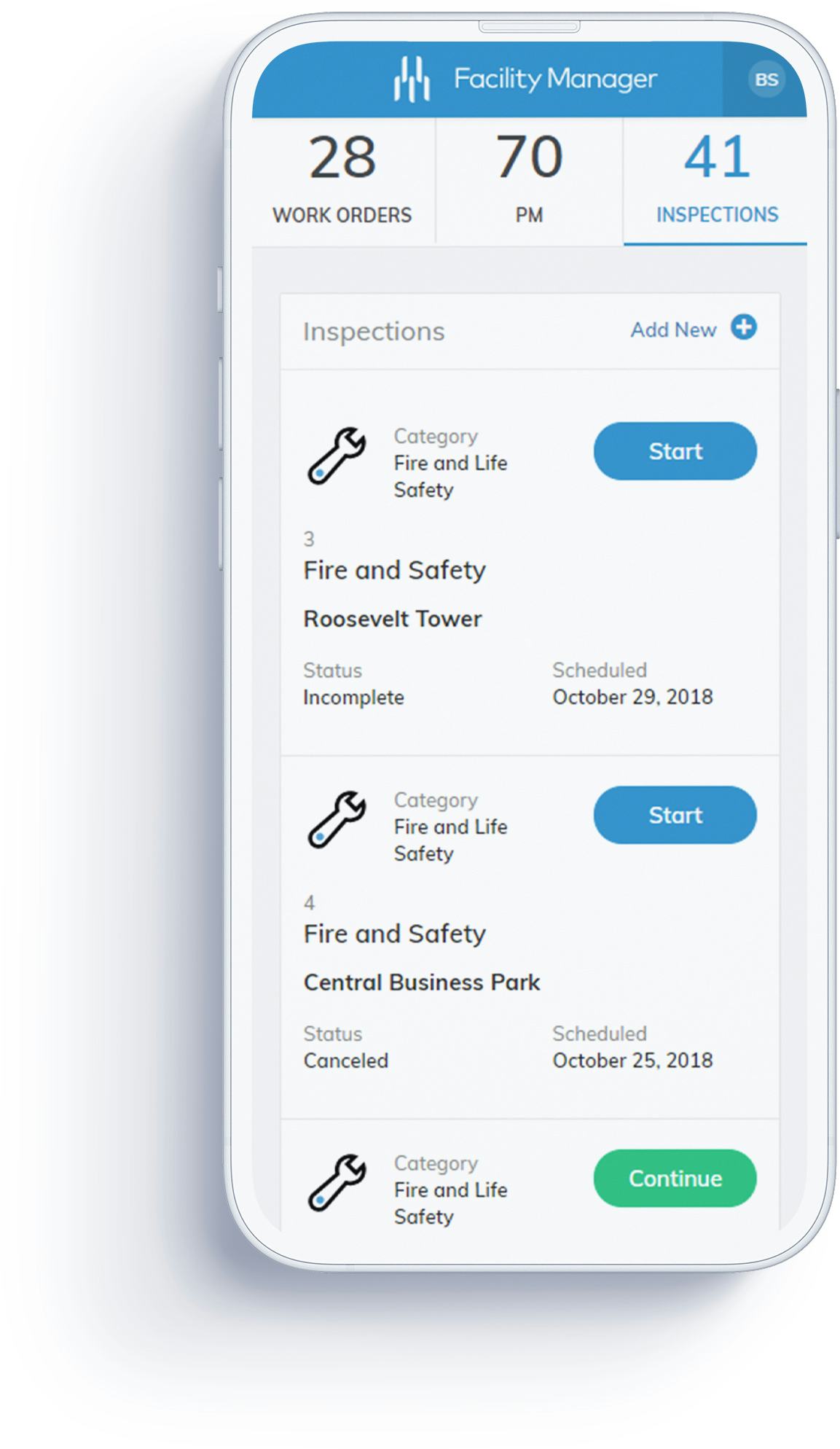Screen dimensions: 840x1449
Task: Start the Central Business Park inspection
Action: coord(675,815)
